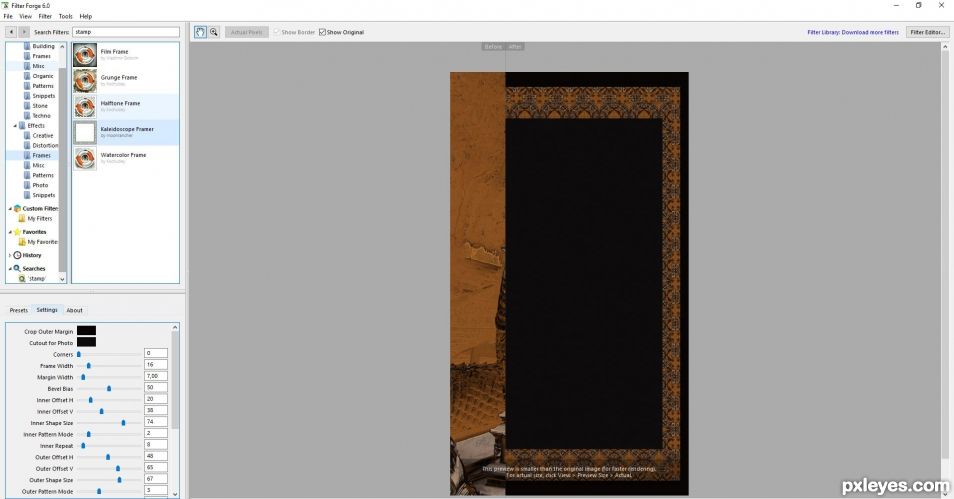The width and height of the screenshot is (954, 499).
Task: Open the Custom Filters cube icon
Action: pyautogui.click(x=18, y=208)
